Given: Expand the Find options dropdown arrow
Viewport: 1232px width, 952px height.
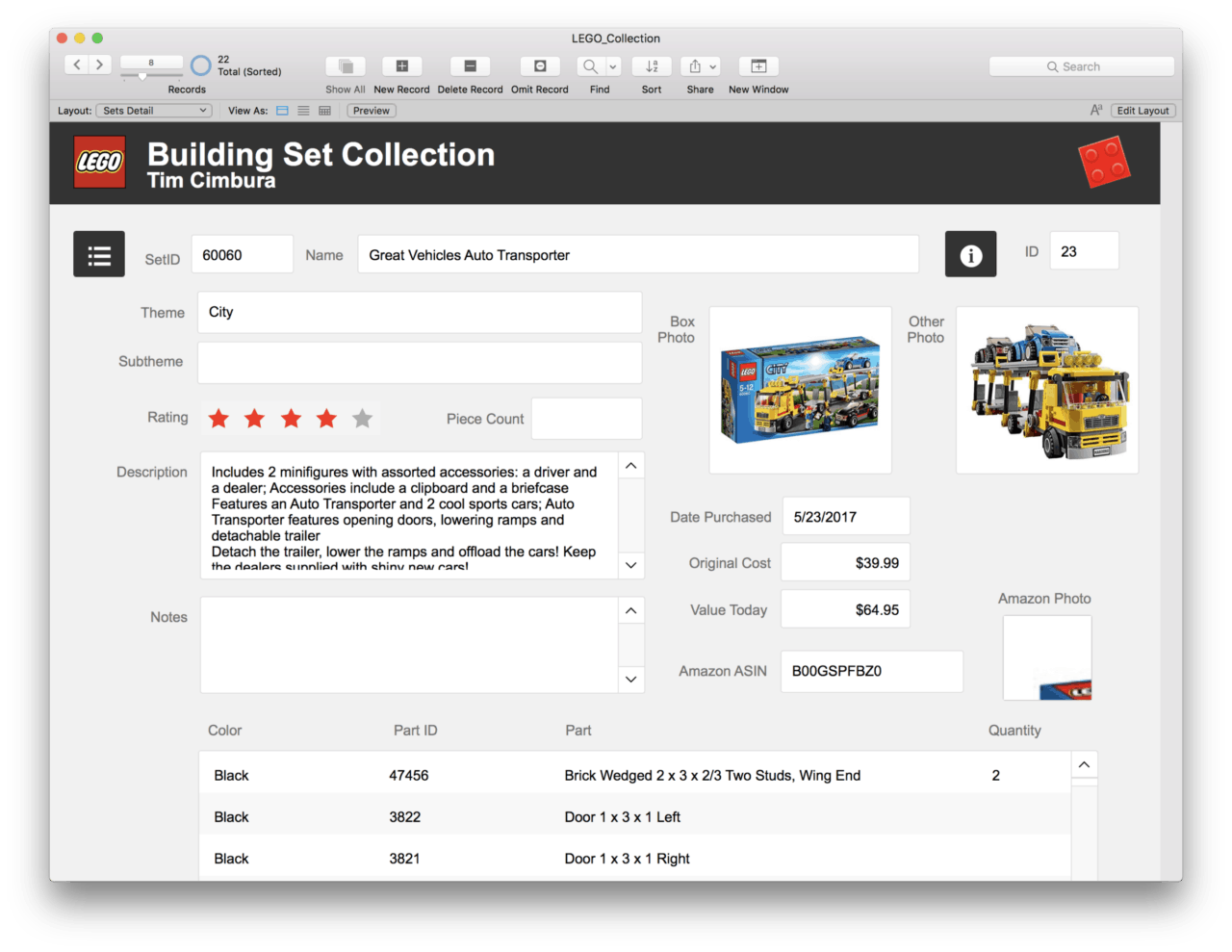Looking at the screenshot, I should pyautogui.click(x=613, y=66).
